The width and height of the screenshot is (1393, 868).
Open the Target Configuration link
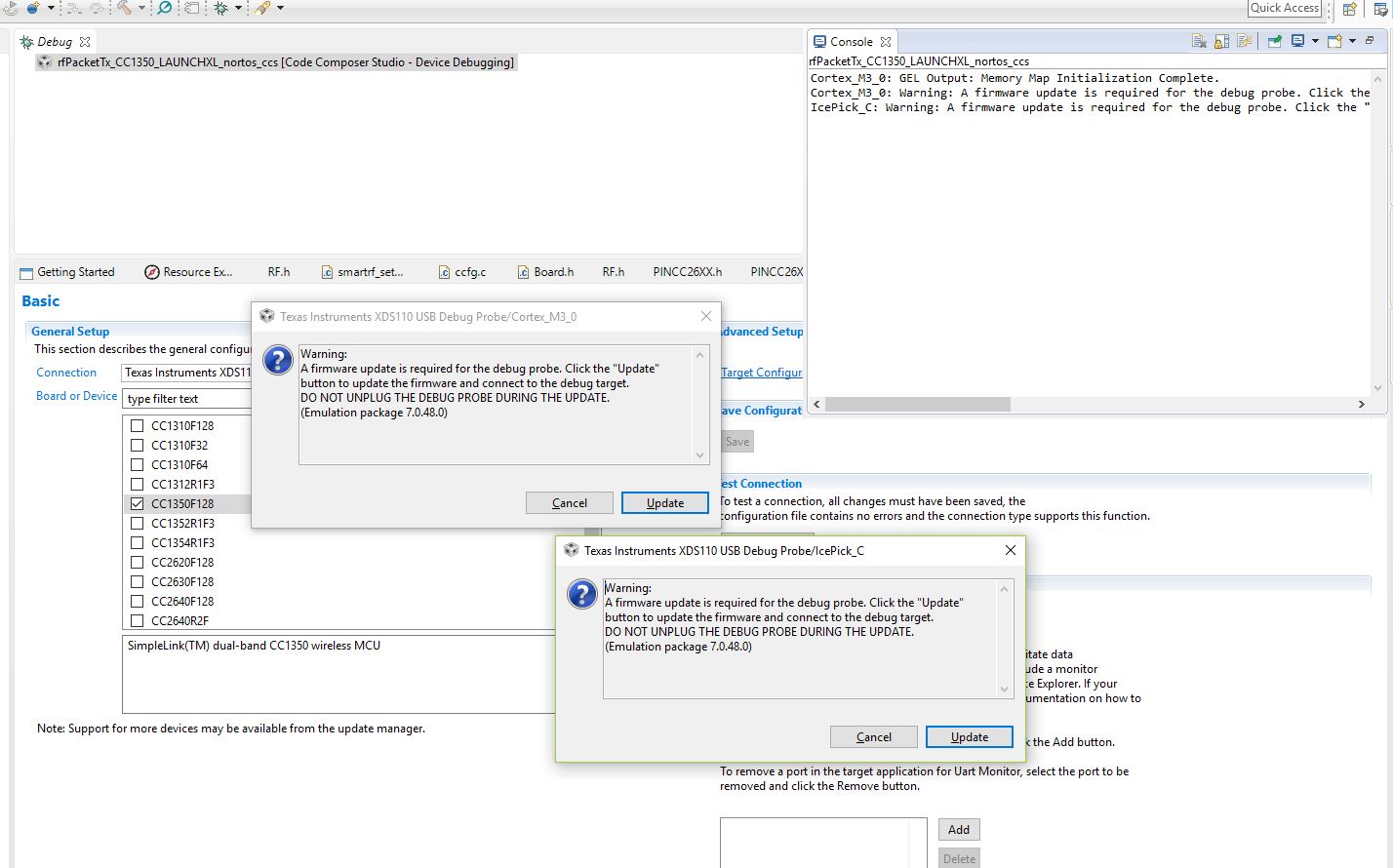762,373
